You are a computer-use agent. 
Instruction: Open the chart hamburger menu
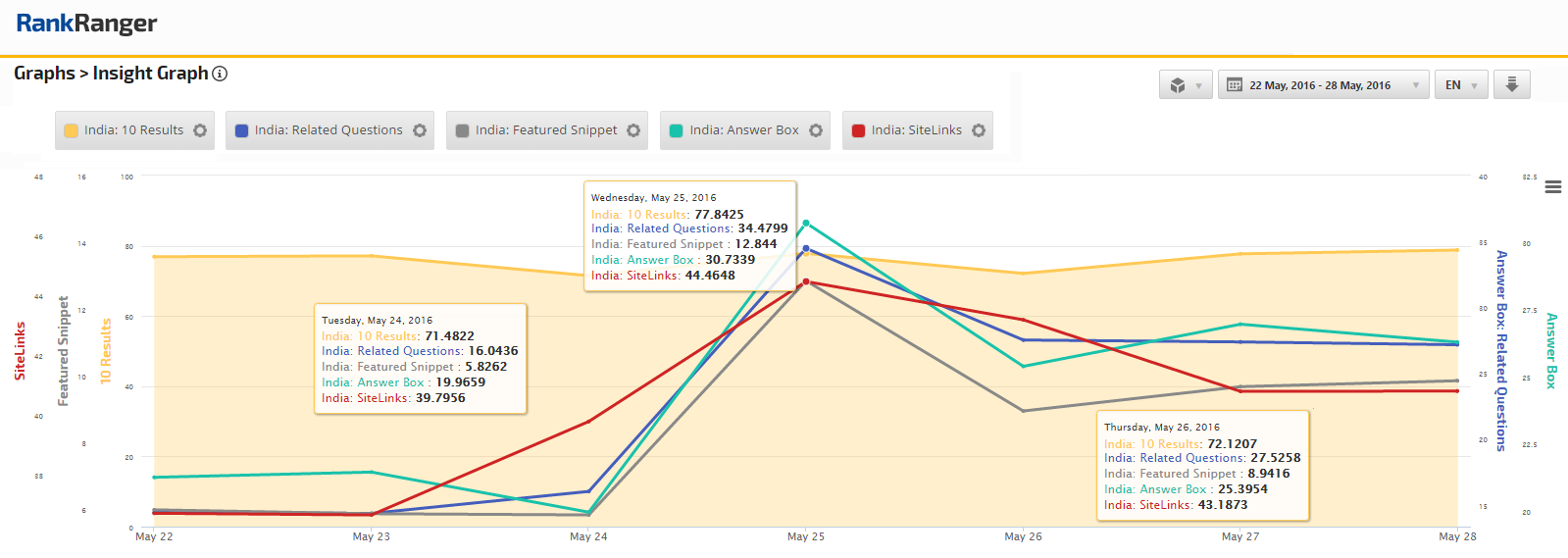[1553, 187]
